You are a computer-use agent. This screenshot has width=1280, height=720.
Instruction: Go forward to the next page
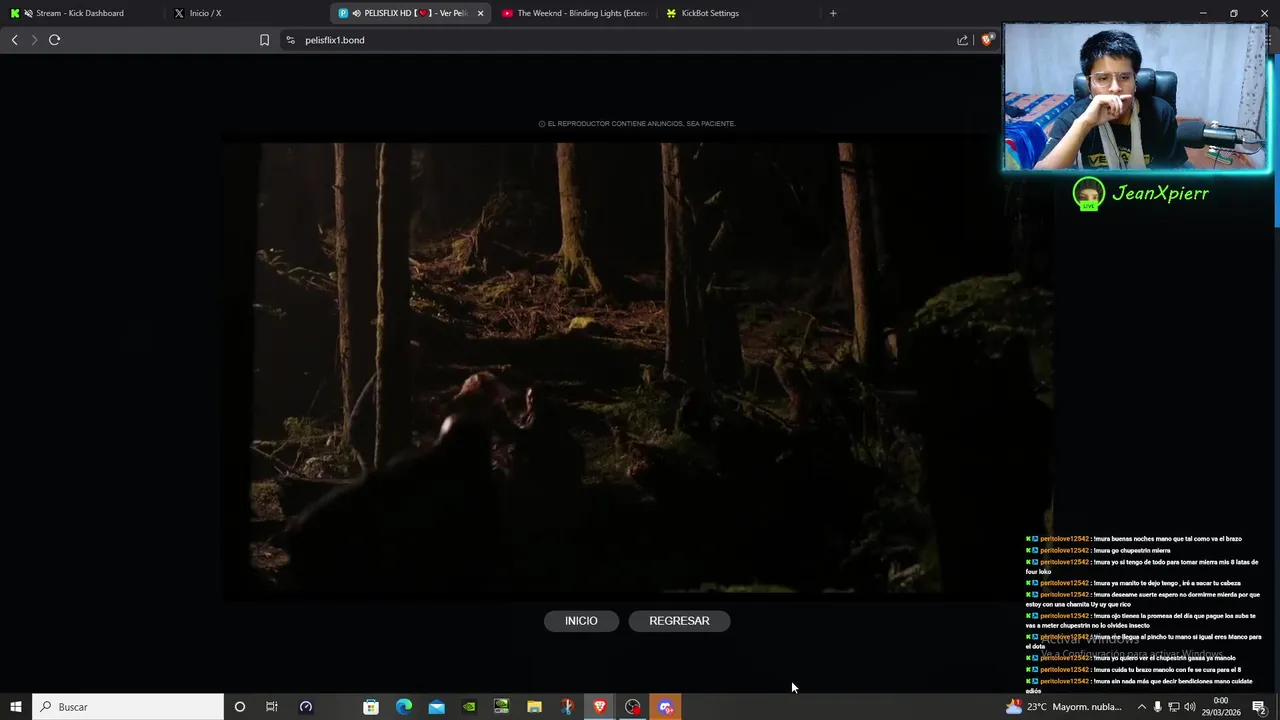[34, 40]
